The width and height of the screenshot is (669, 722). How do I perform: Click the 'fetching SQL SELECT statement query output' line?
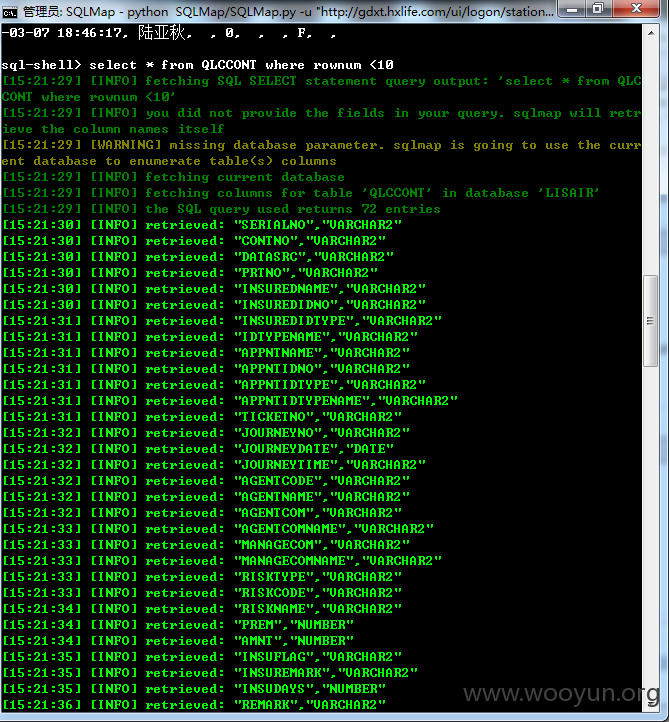(x=321, y=89)
